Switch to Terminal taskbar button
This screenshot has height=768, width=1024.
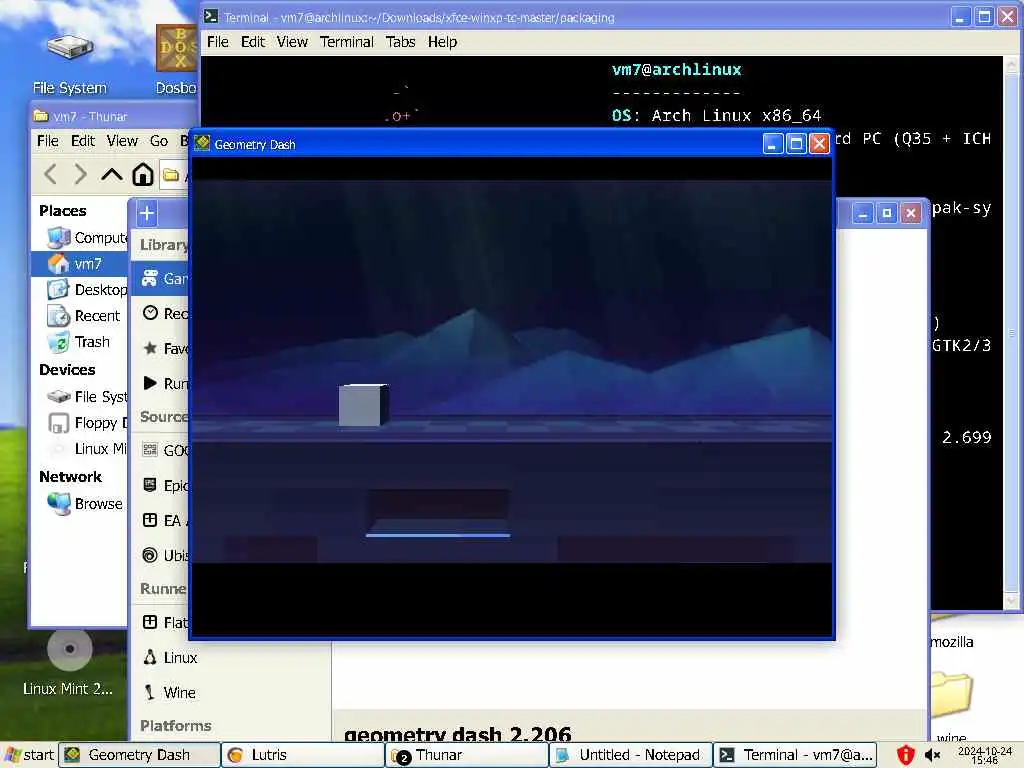794,755
